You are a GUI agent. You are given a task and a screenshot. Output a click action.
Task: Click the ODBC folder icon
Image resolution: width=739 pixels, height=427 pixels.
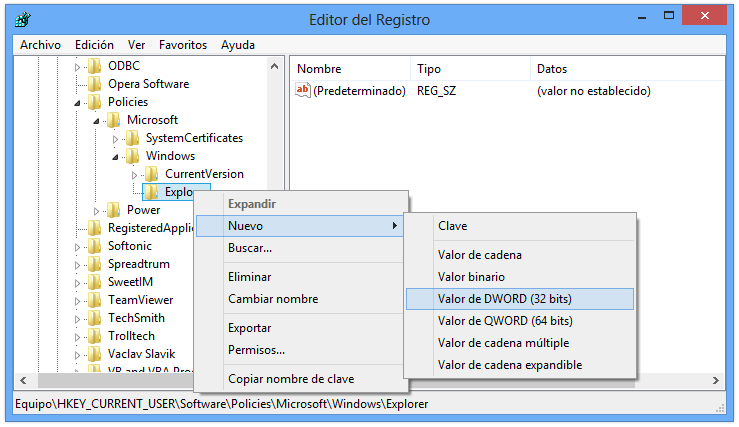(x=95, y=66)
